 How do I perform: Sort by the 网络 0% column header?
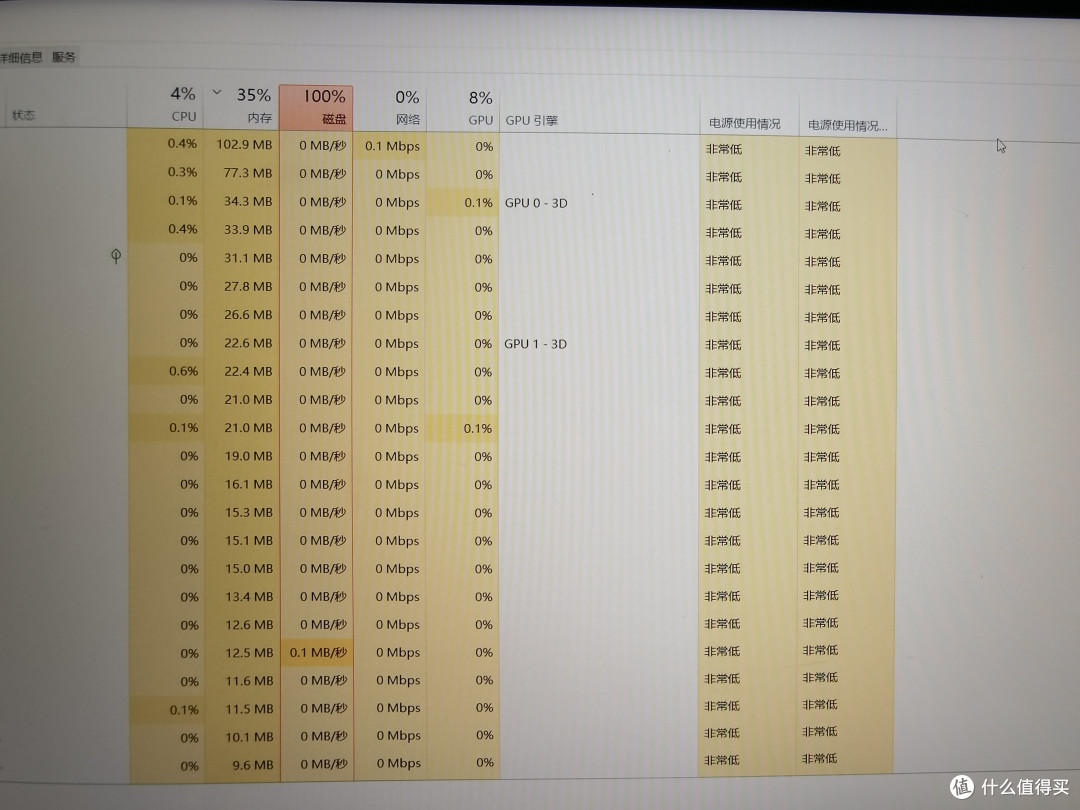point(391,108)
